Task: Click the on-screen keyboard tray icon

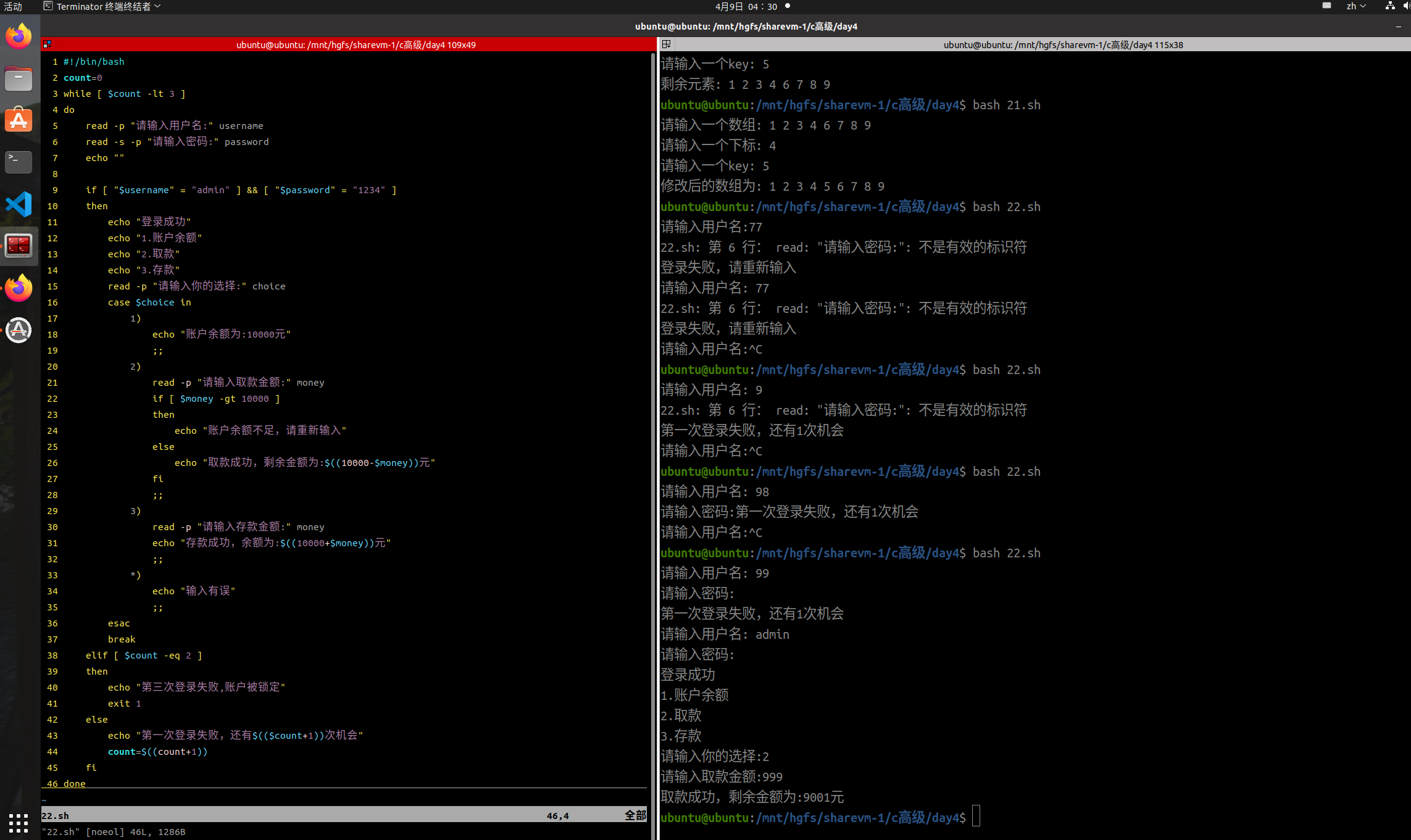Action: tap(1326, 6)
